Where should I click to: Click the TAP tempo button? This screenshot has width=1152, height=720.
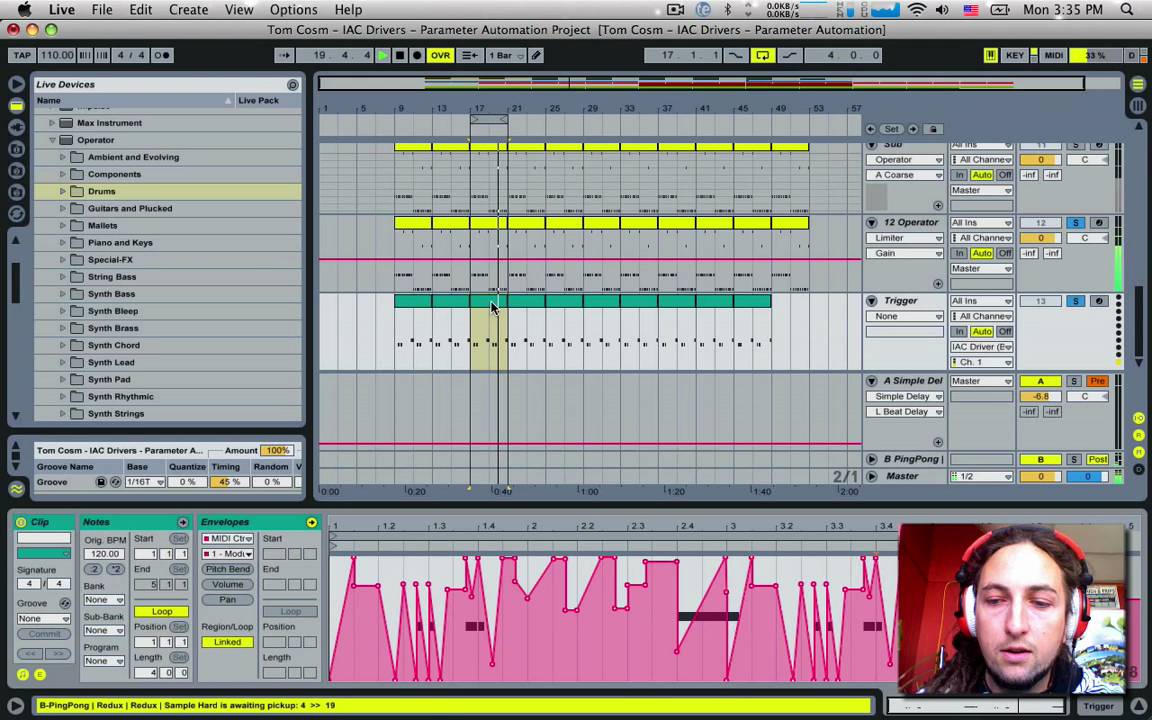(x=22, y=55)
